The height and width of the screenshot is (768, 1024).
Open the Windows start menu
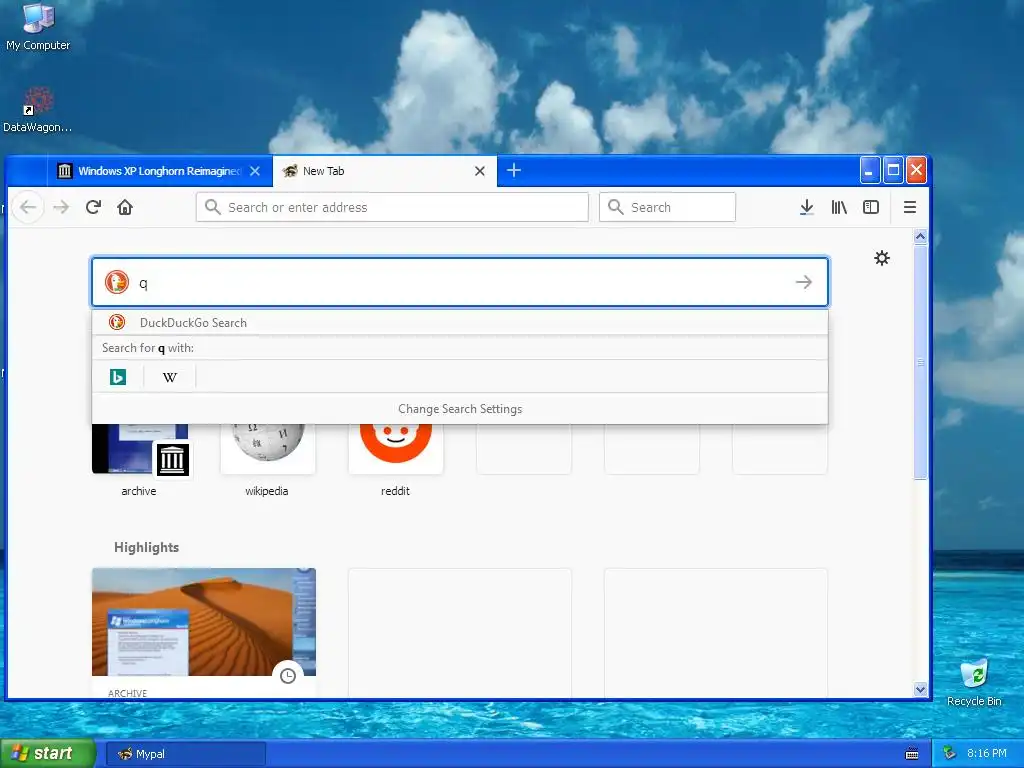(x=47, y=753)
